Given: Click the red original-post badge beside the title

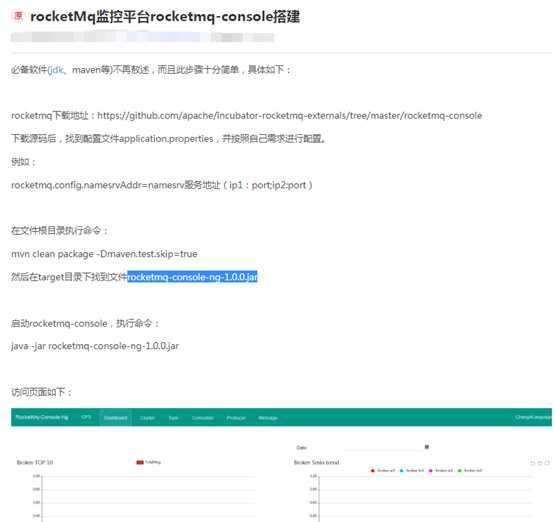Looking at the screenshot, I should (18, 16).
